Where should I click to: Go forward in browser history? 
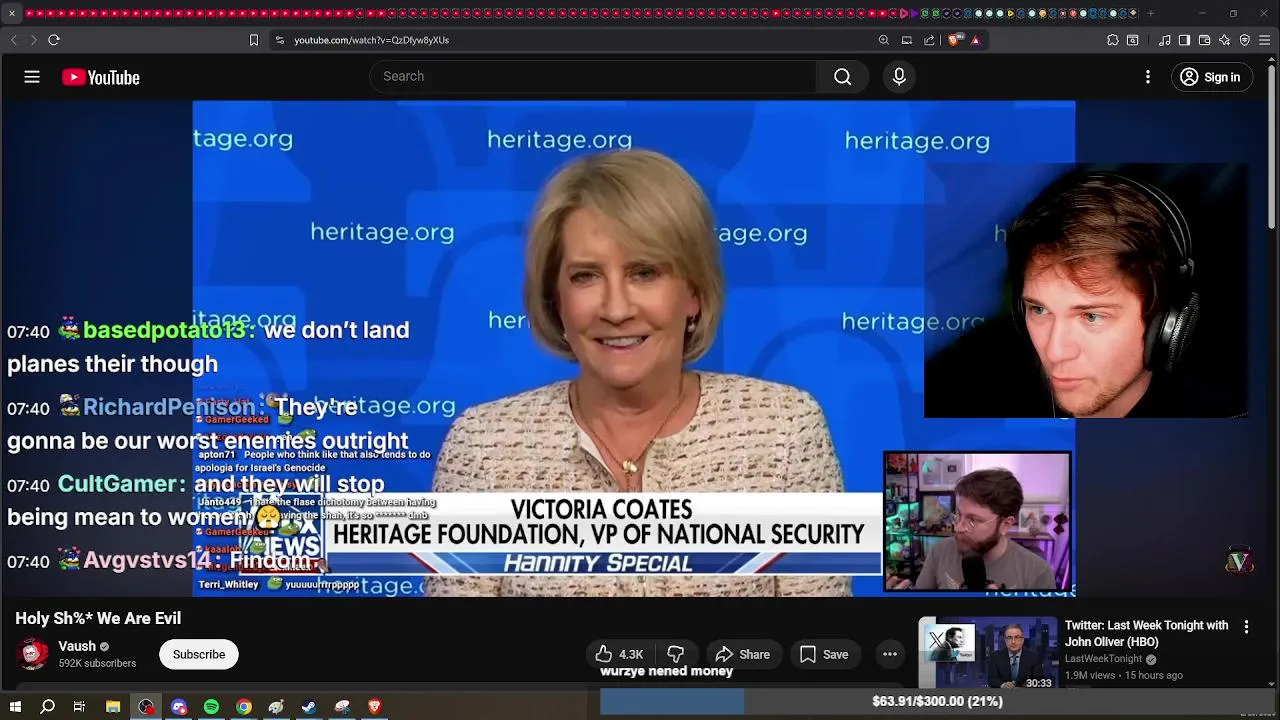click(33, 40)
